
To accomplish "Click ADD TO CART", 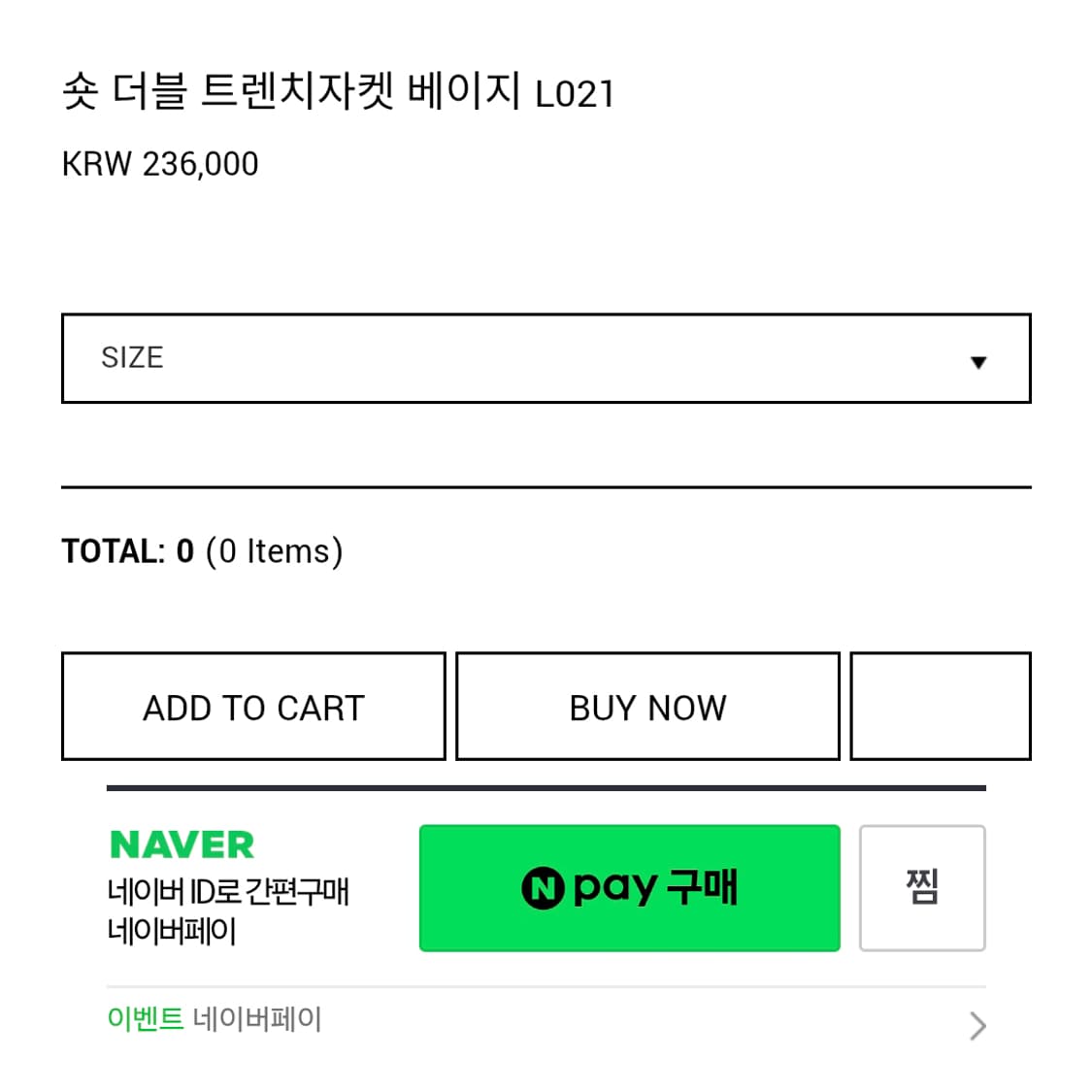I will click(253, 706).
